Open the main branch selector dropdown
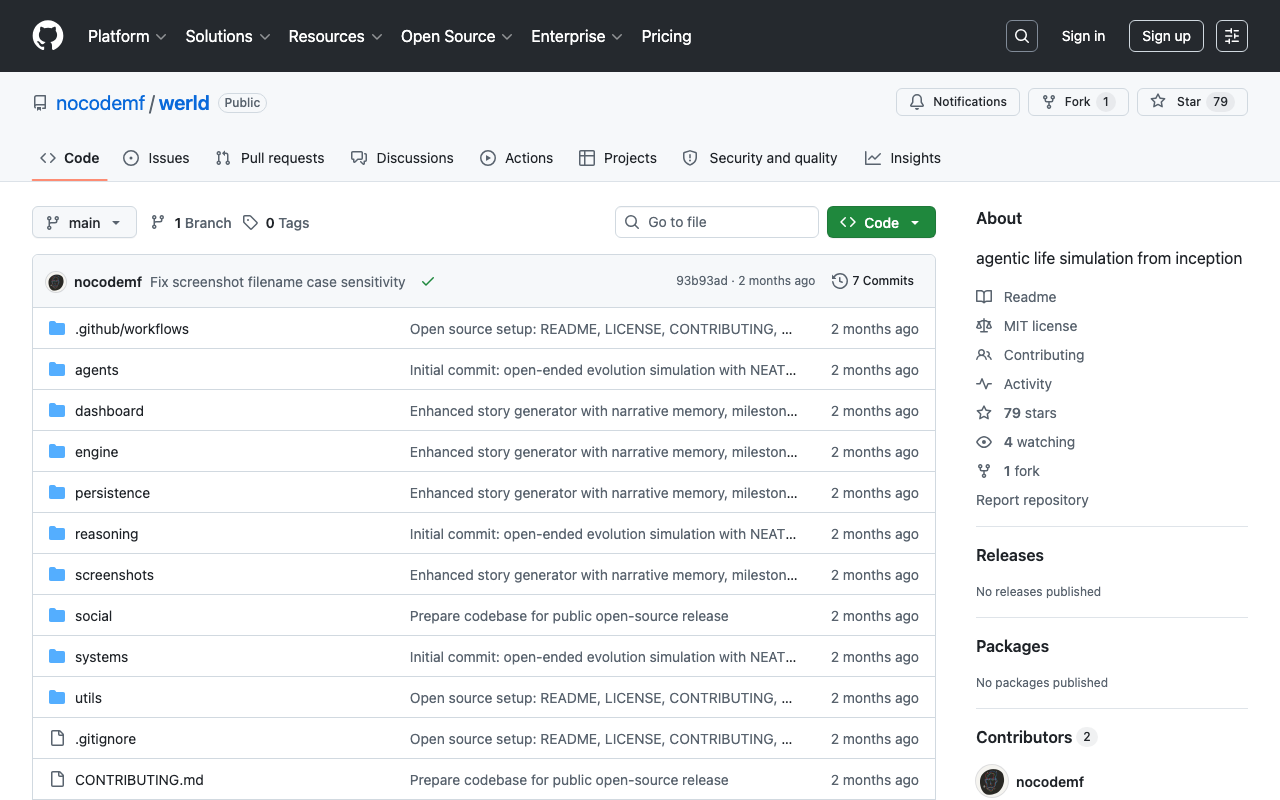1280x800 pixels. coord(84,222)
